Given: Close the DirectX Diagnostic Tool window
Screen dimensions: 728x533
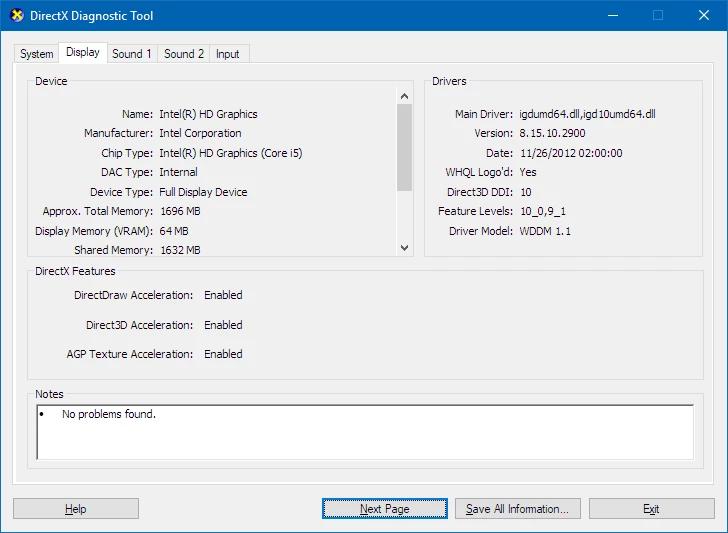Looking at the screenshot, I should click(704, 15).
